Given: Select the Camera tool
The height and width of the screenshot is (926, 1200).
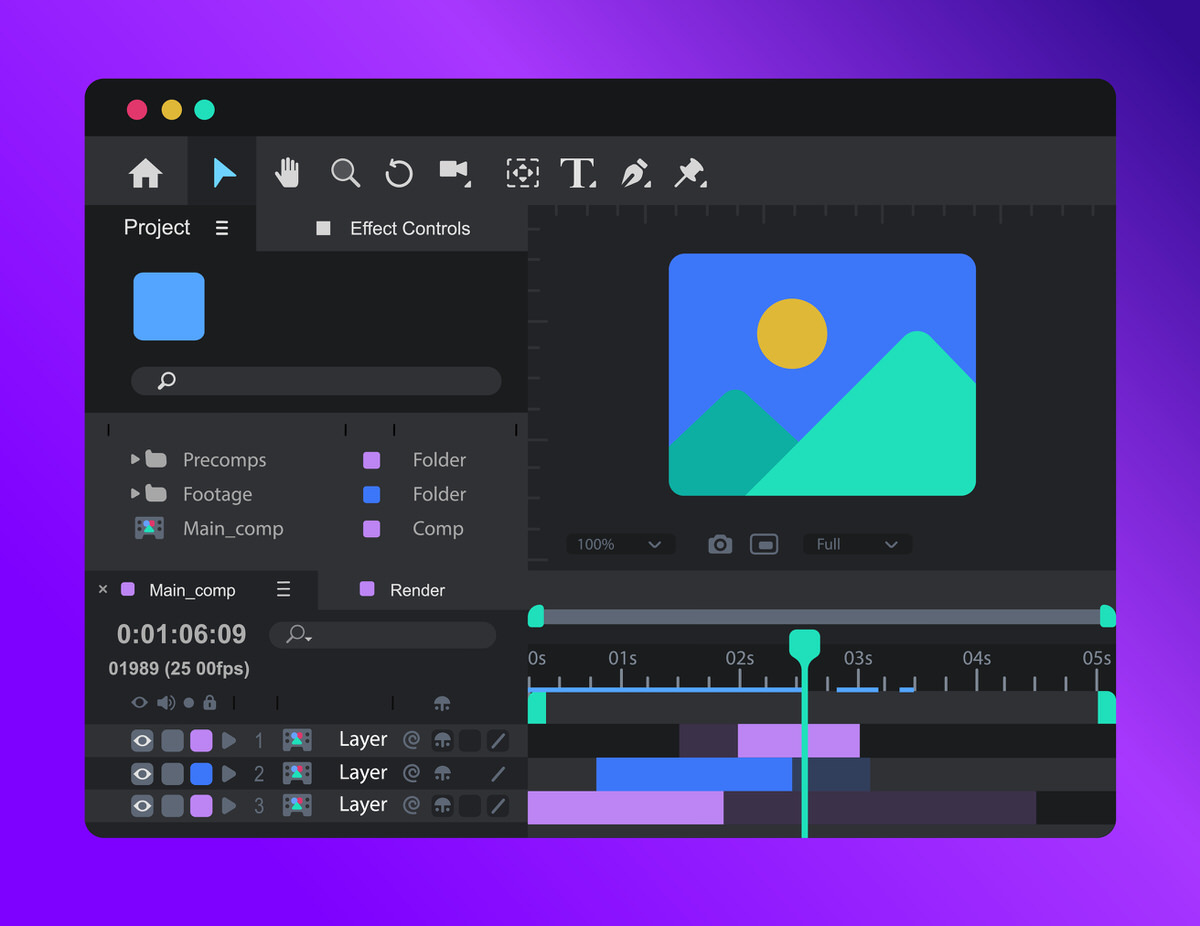Looking at the screenshot, I should [x=454, y=171].
